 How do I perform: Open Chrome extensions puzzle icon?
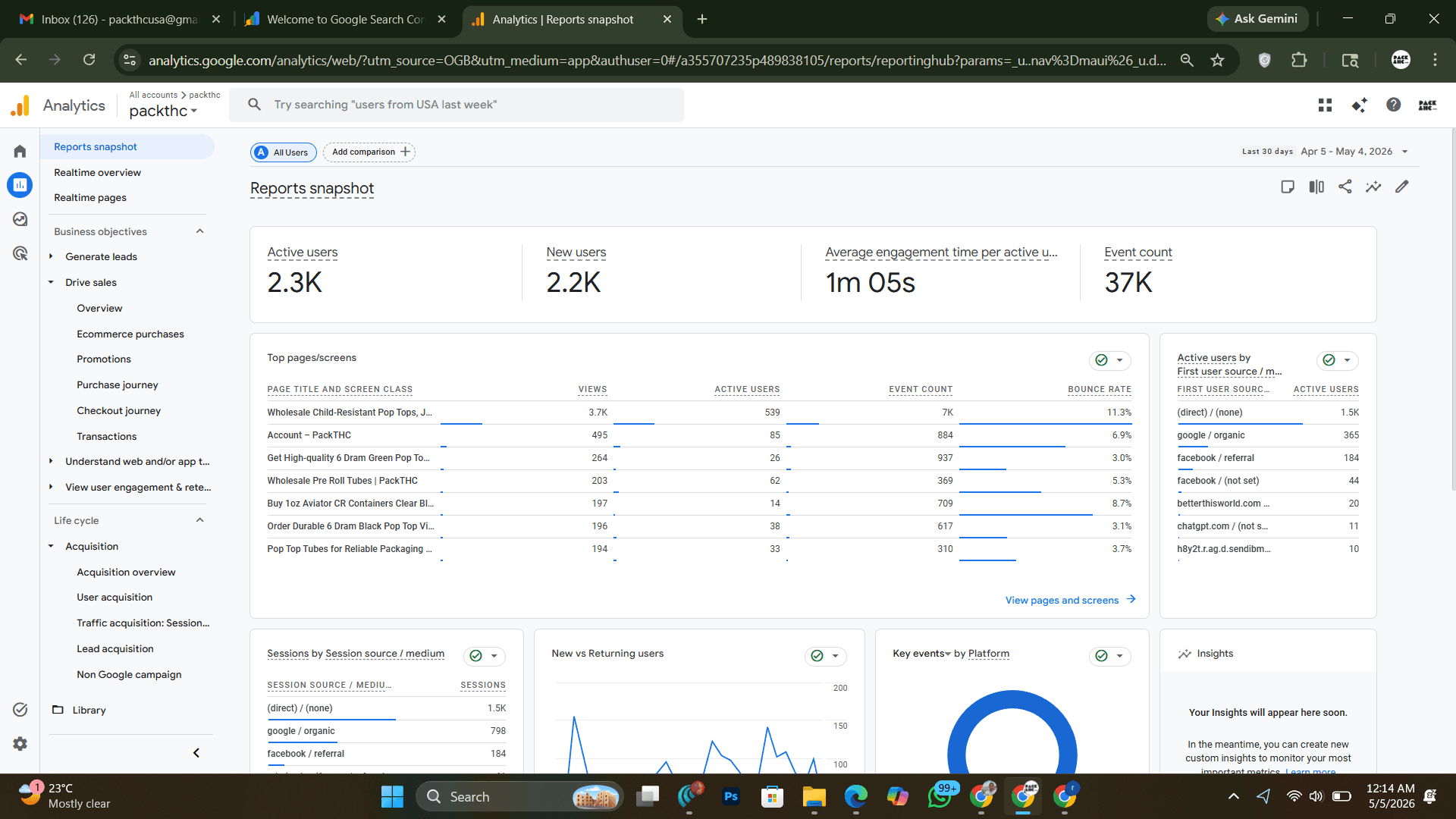point(1299,60)
